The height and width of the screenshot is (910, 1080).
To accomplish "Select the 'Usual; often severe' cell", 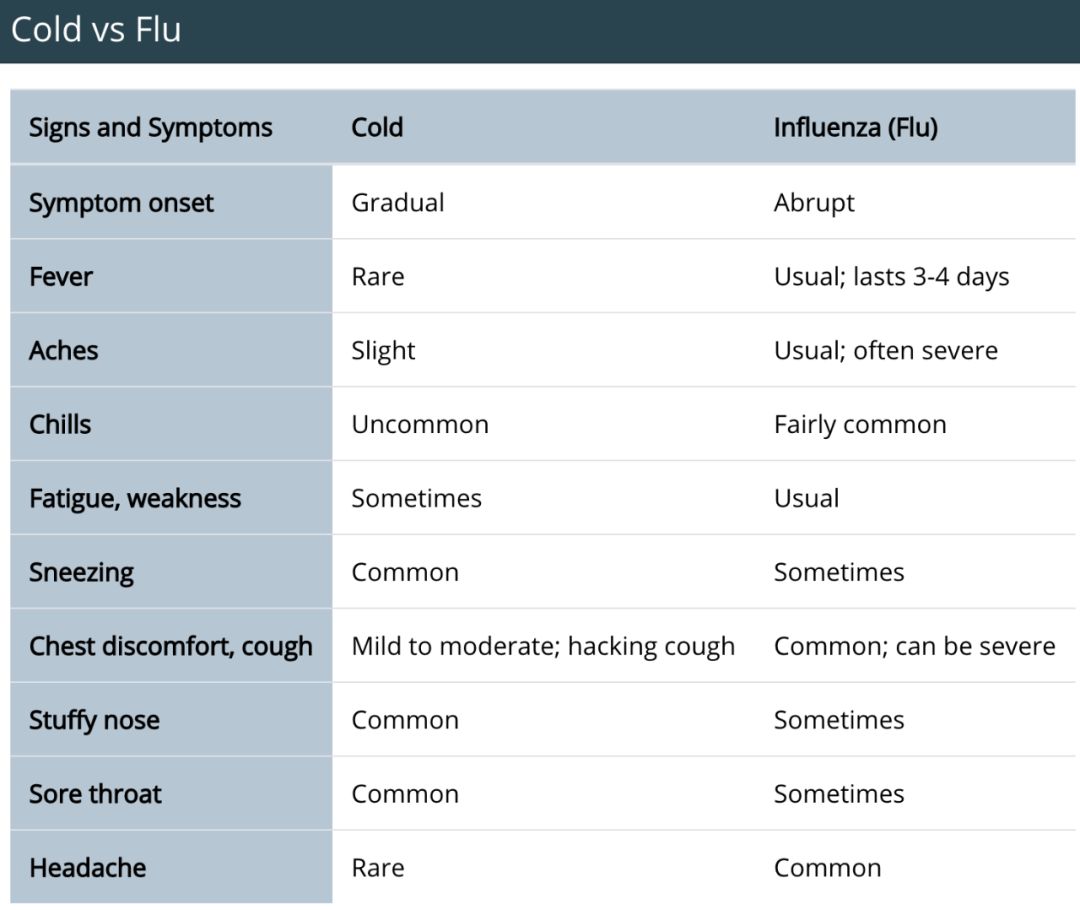I will [886, 351].
